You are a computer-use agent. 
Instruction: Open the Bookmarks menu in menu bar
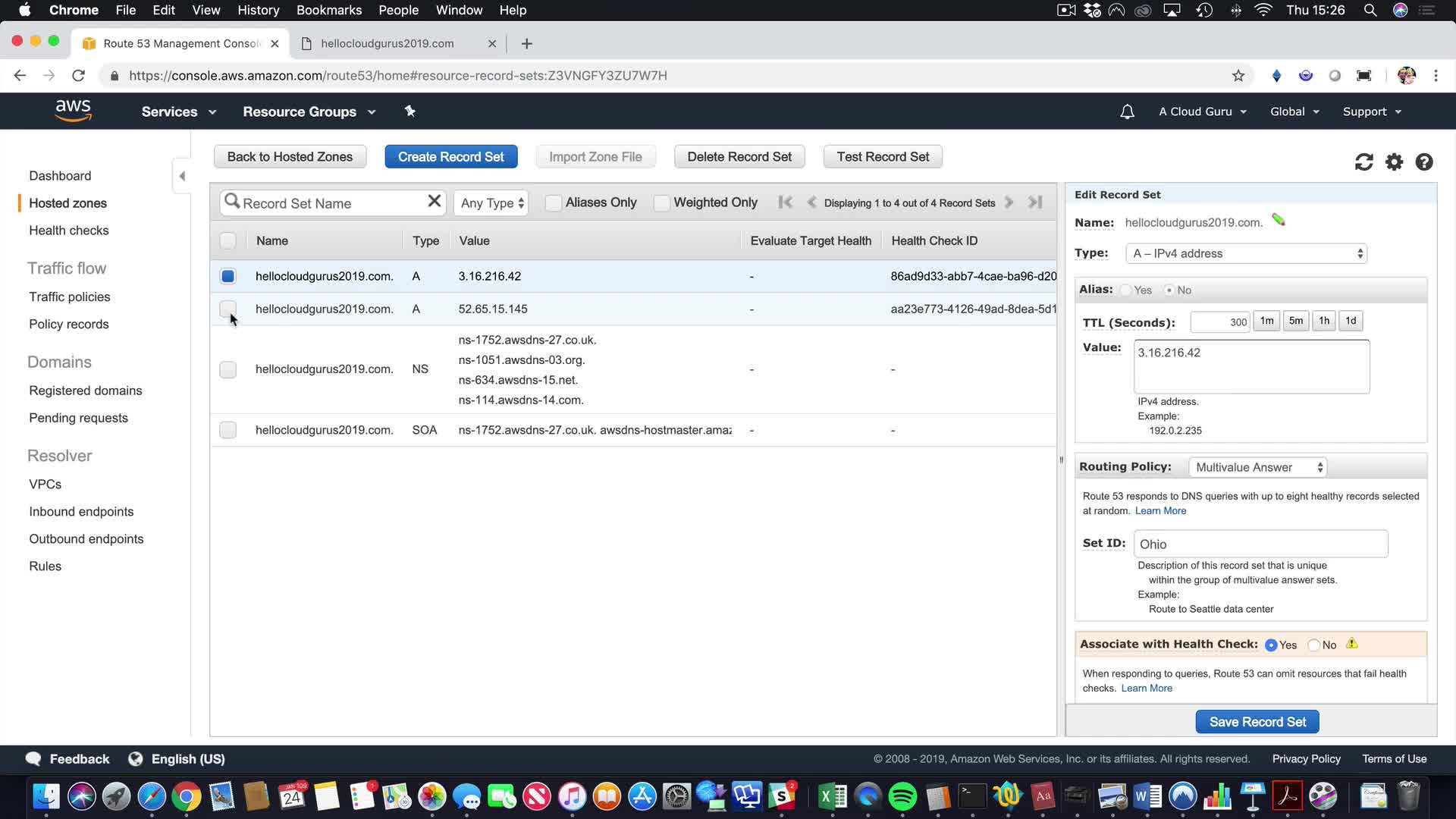coord(328,10)
